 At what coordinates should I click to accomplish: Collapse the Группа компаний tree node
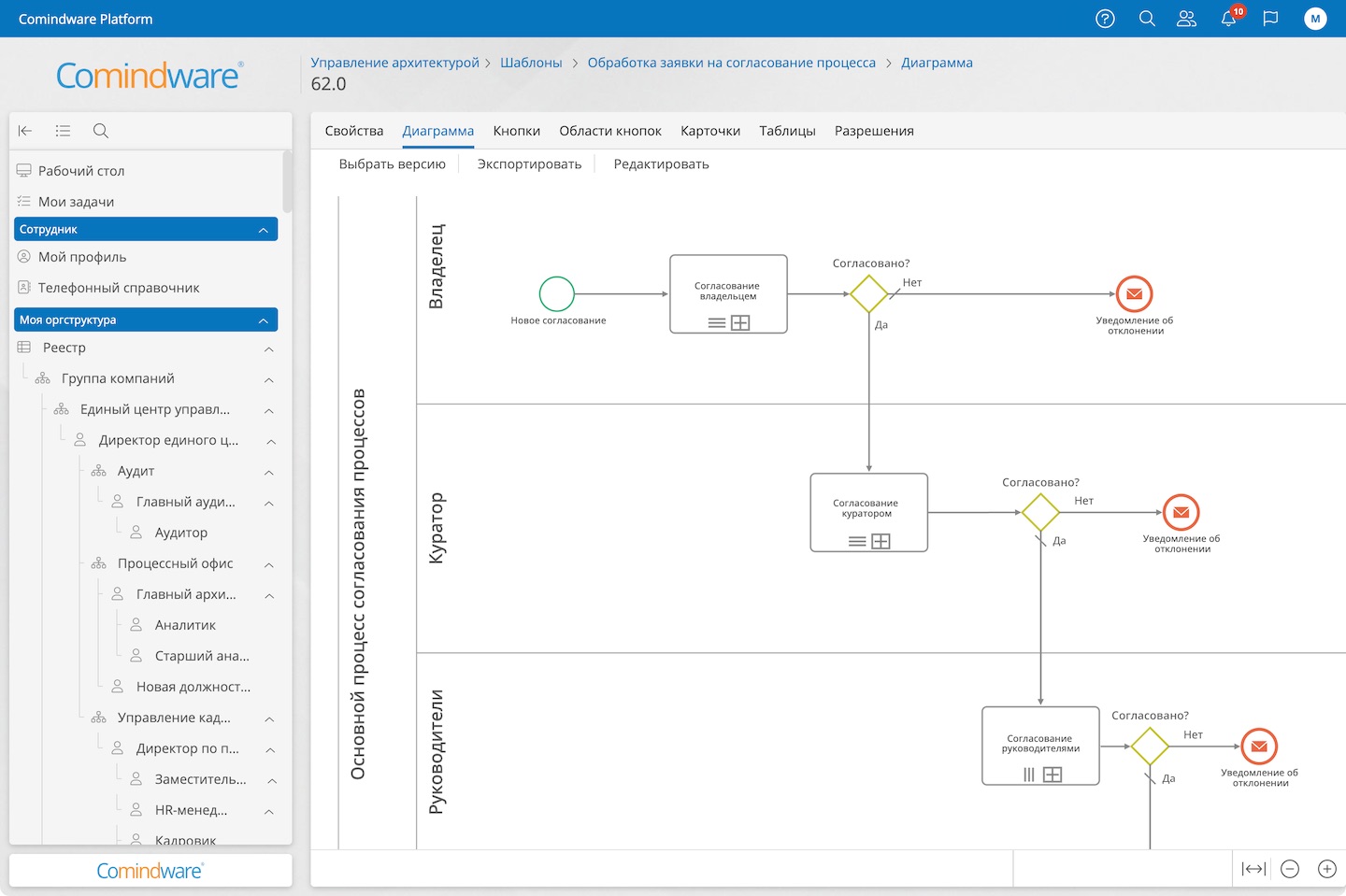click(x=269, y=379)
